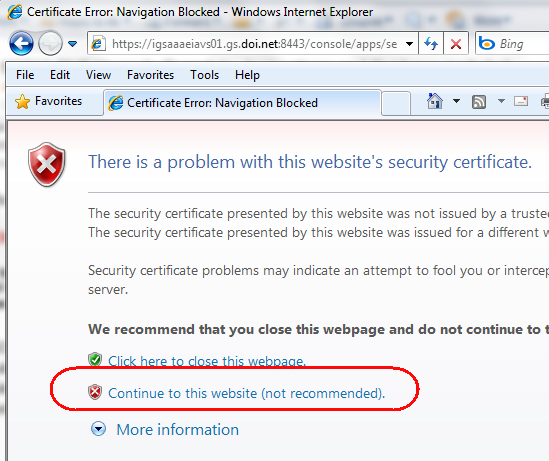This screenshot has height=461, width=549.
Task: Click the Bing search box
Action: click(512, 44)
